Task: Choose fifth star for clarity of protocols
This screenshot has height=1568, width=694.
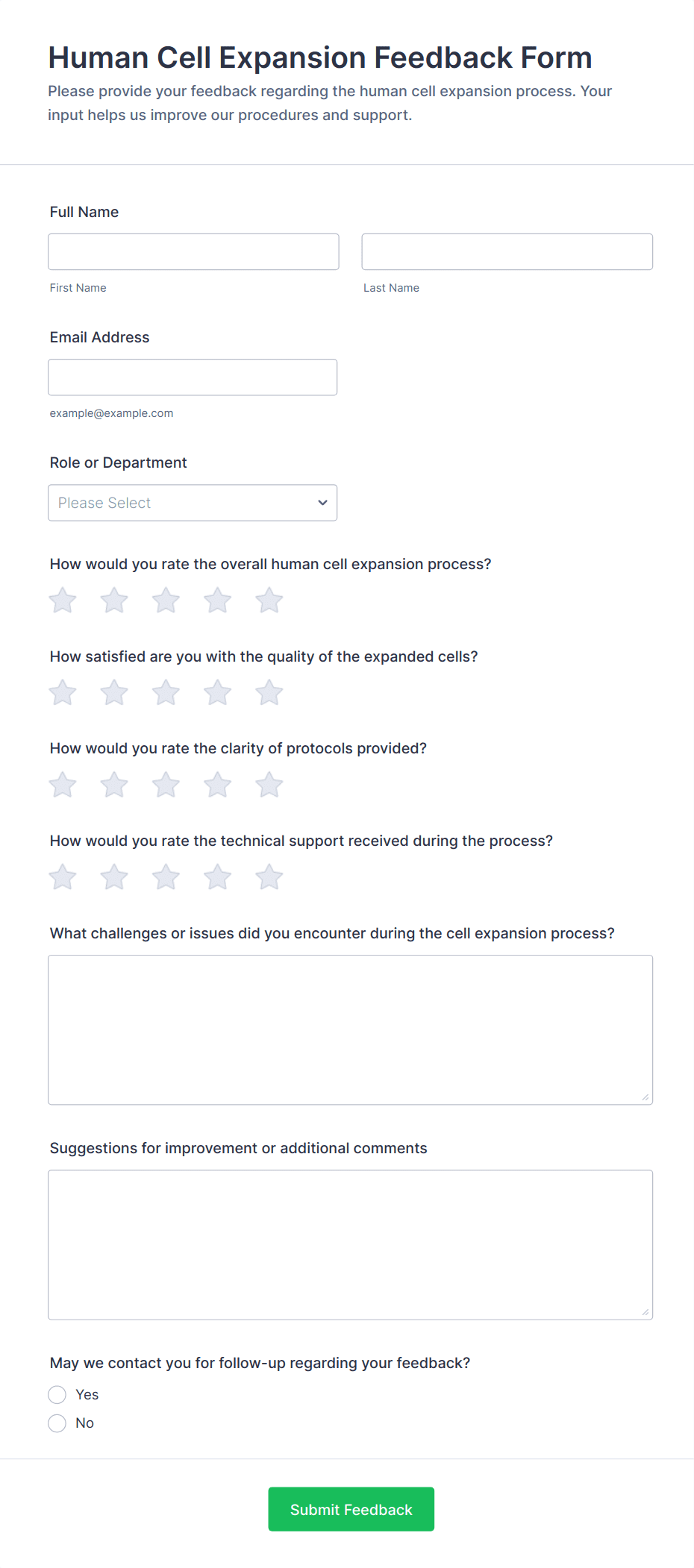Action: (x=269, y=785)
